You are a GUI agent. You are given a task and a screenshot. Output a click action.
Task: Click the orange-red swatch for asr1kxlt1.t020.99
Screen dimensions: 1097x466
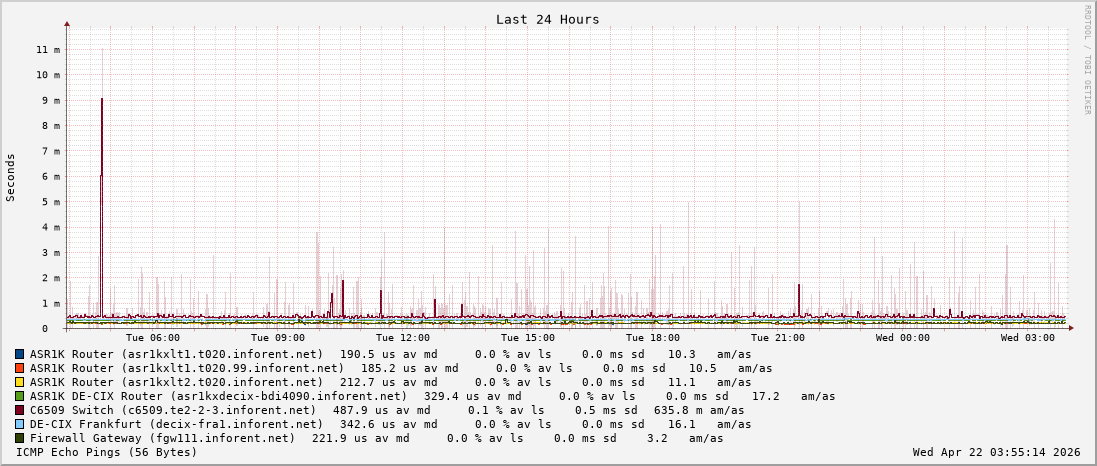20,368
